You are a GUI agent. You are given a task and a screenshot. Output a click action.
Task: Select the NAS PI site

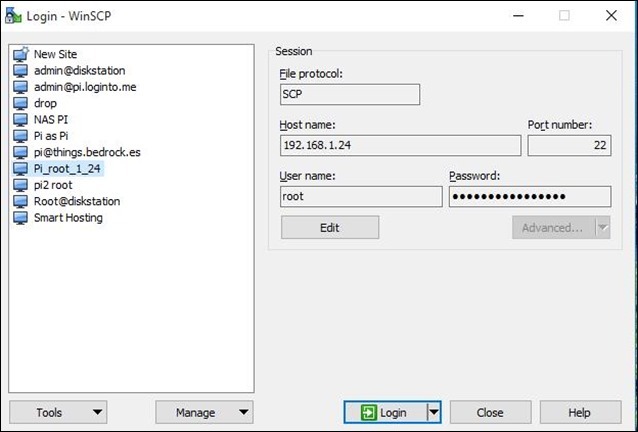pos(51,120)
